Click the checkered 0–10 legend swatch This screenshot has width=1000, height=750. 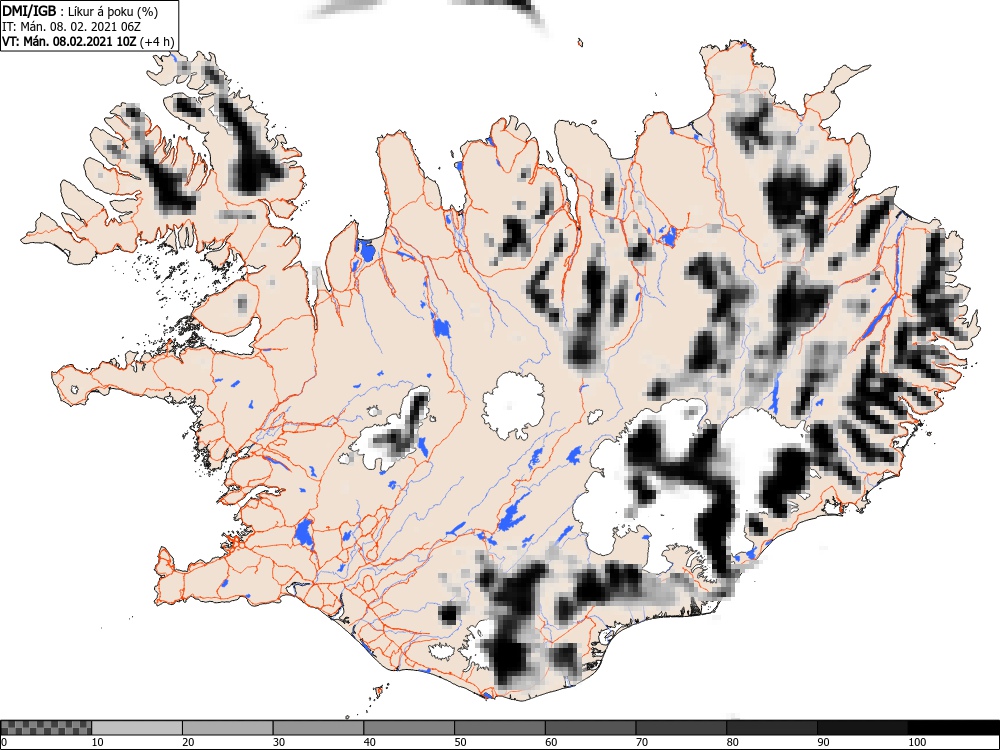(46, 728)
